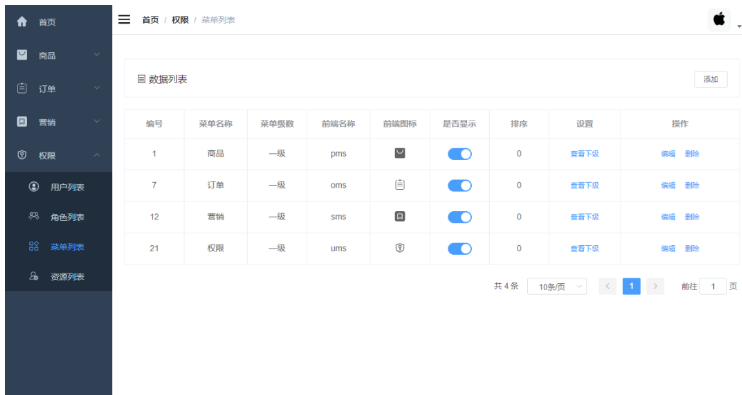Click the 用户列表 user icon

(x=34, y=186)
